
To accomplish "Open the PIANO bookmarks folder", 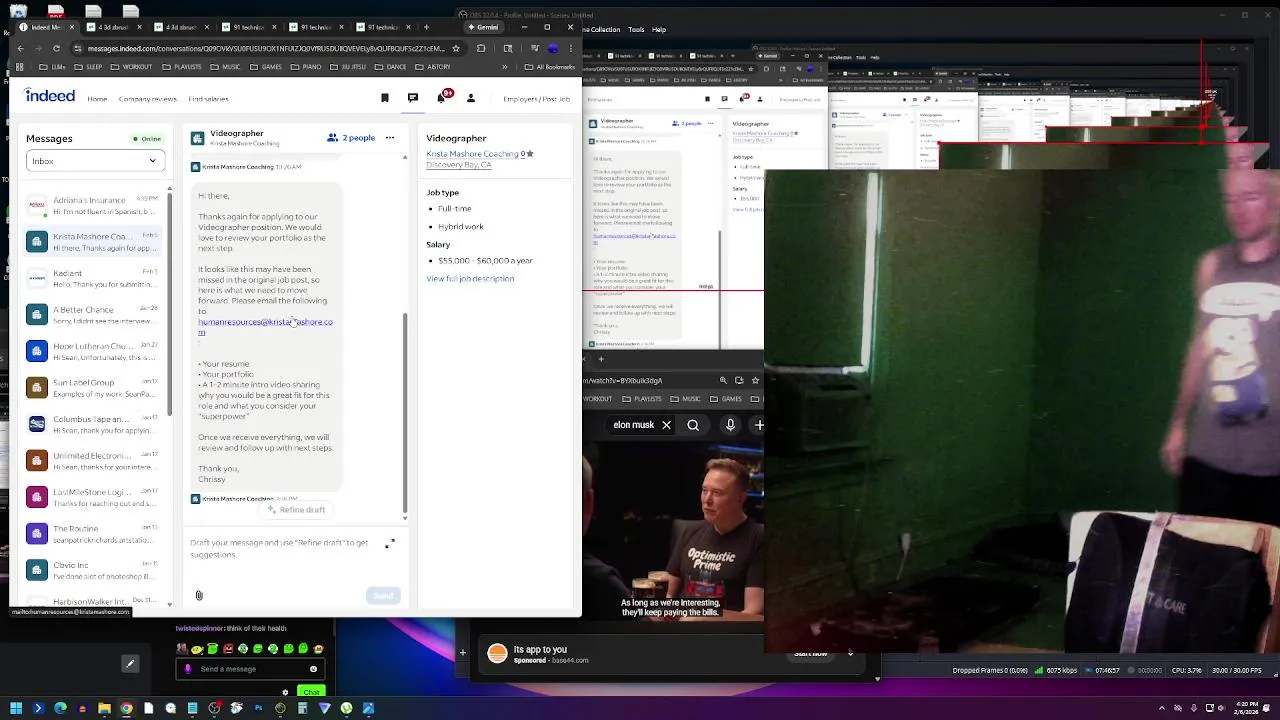I will 305,67.
